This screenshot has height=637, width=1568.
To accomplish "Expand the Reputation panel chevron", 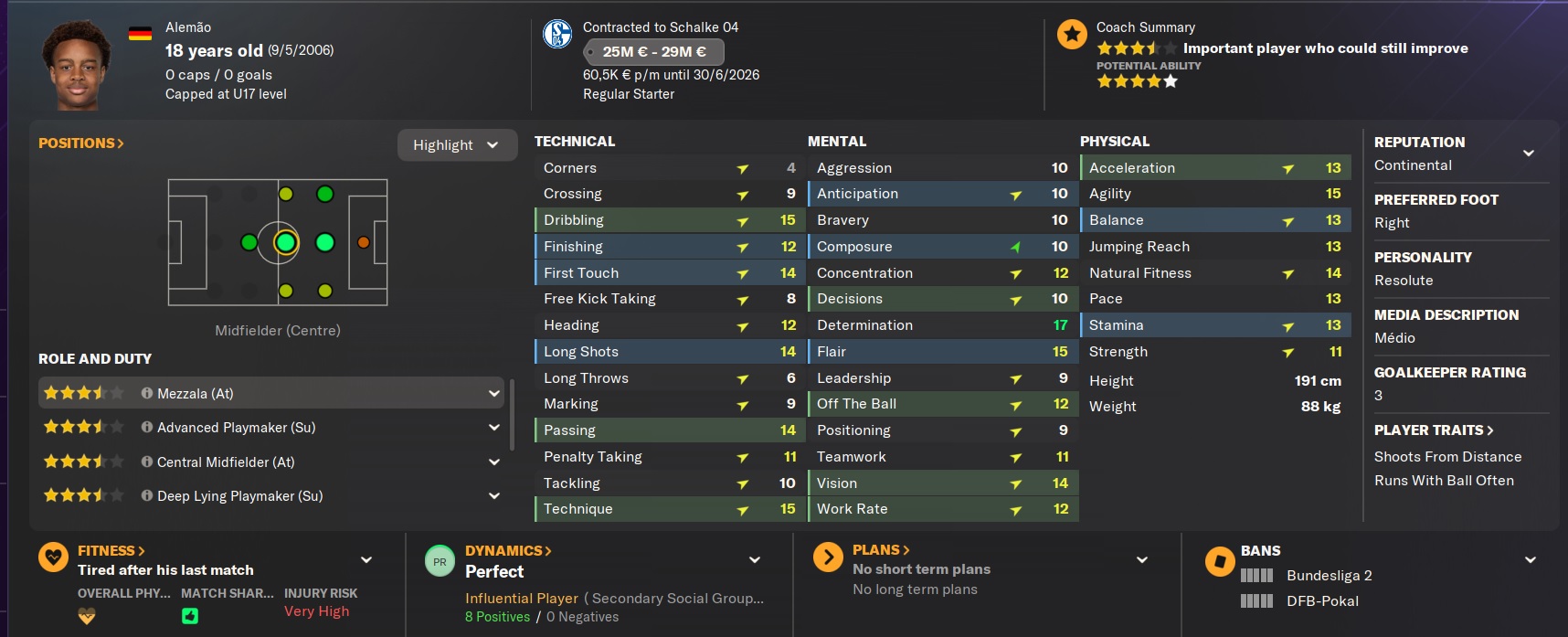I will pyautogui.click(x=1529, y=153).
